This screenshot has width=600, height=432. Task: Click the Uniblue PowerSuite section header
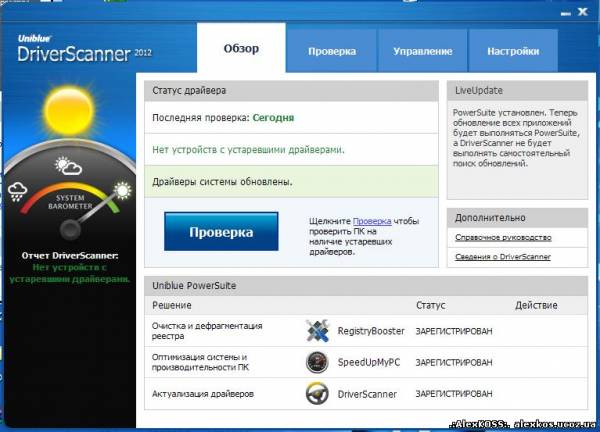366,286
